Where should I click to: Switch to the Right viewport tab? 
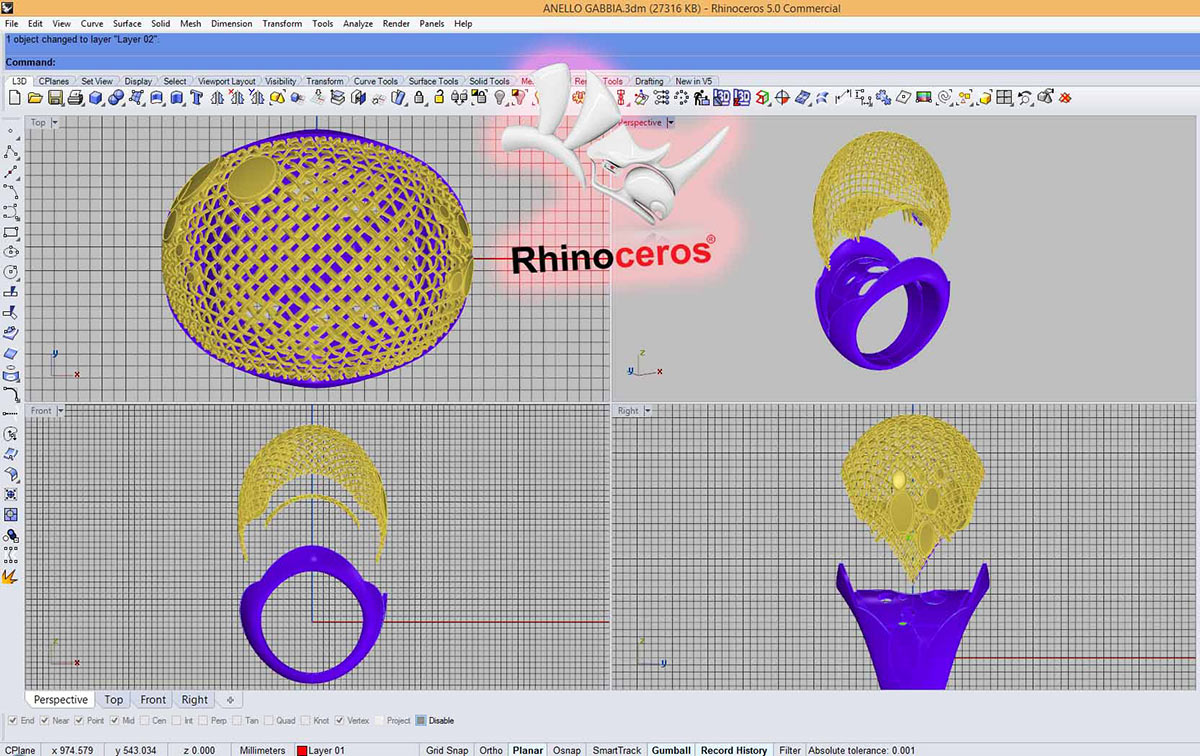tap(195, 700)
